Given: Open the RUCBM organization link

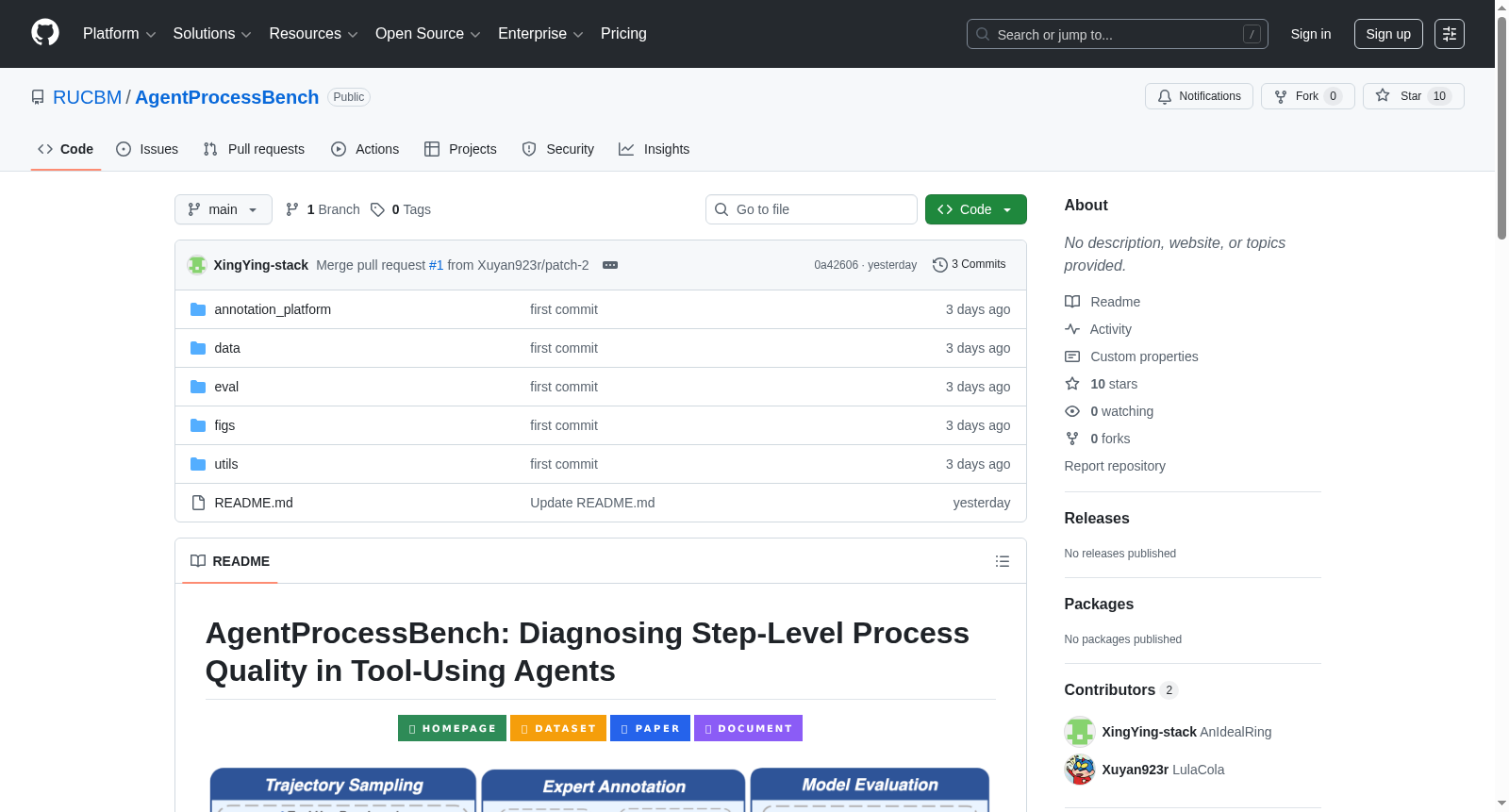Looking at the screenshot, I should (x=88, y=97).
